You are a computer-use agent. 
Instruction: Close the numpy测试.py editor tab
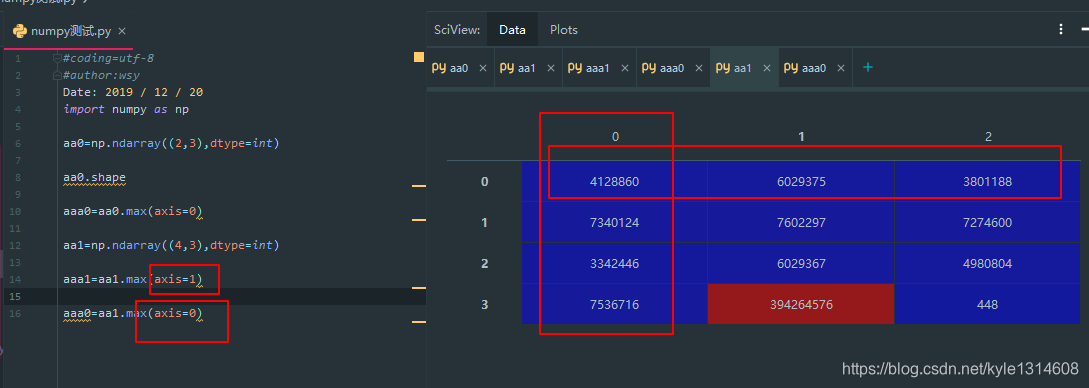pos(122,31)
